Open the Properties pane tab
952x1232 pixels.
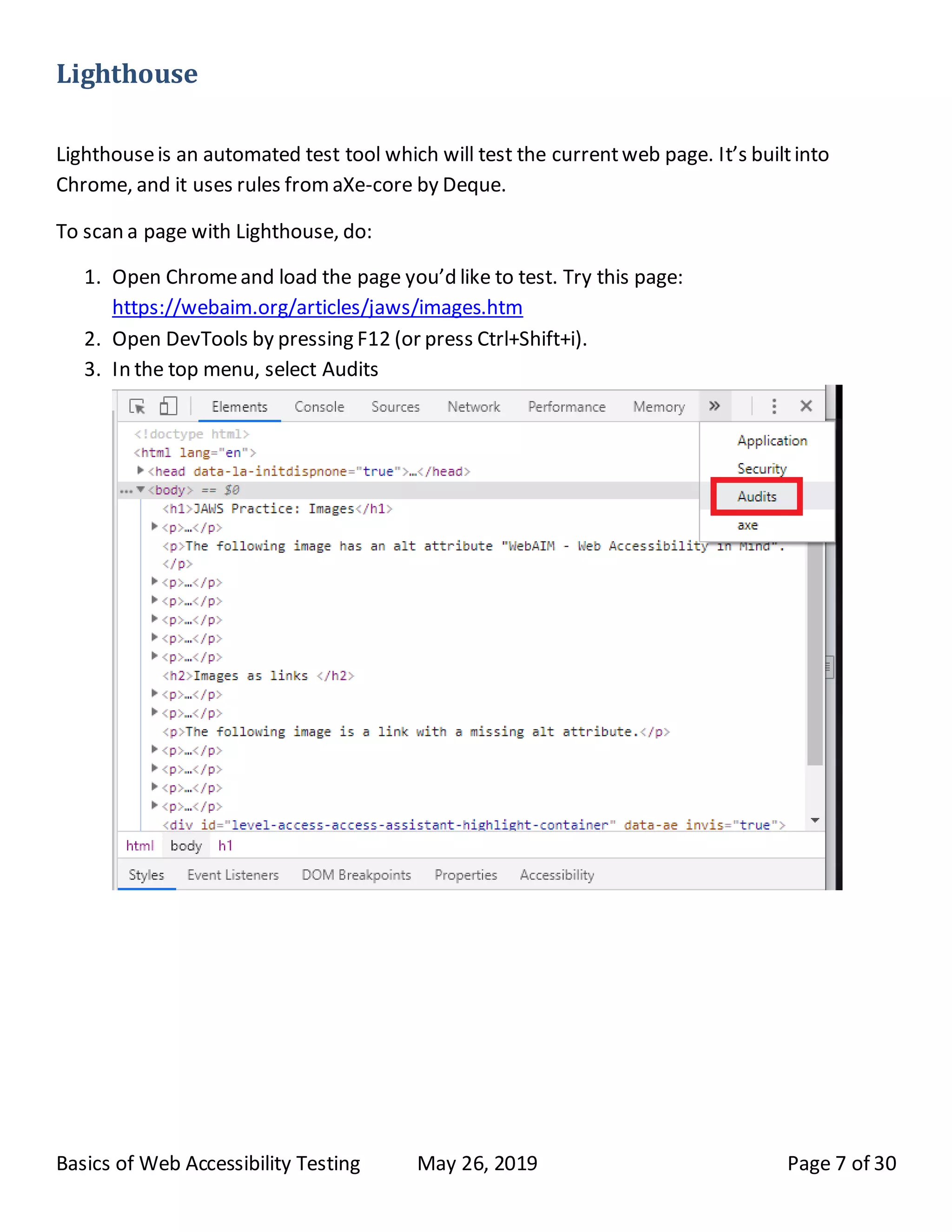[x=466, y=875]
